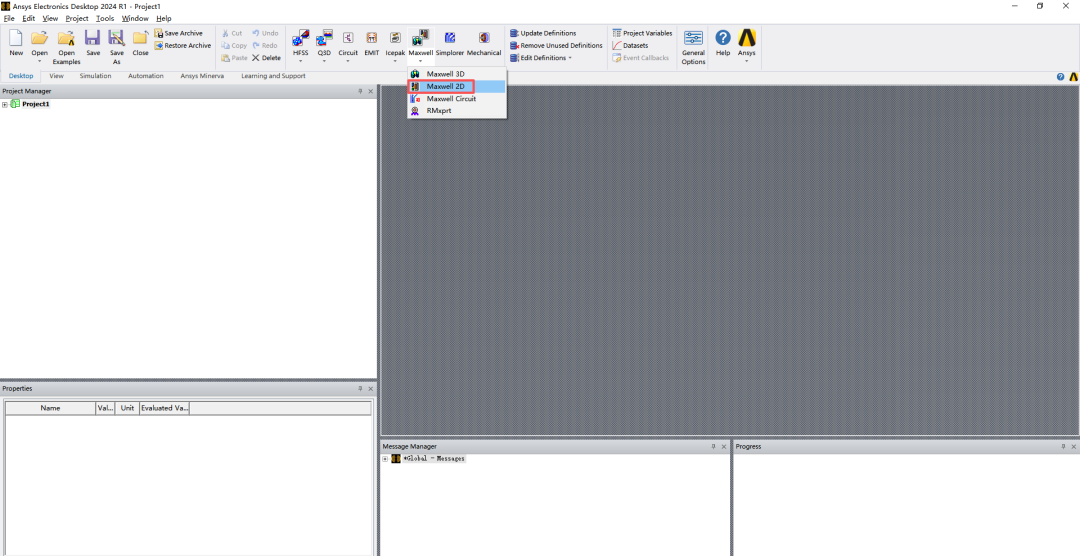The height and width of the screenshot is (556, 1080).
Task: Select Maxwell Circuit from dropdown
Action: tap(457, 99)
